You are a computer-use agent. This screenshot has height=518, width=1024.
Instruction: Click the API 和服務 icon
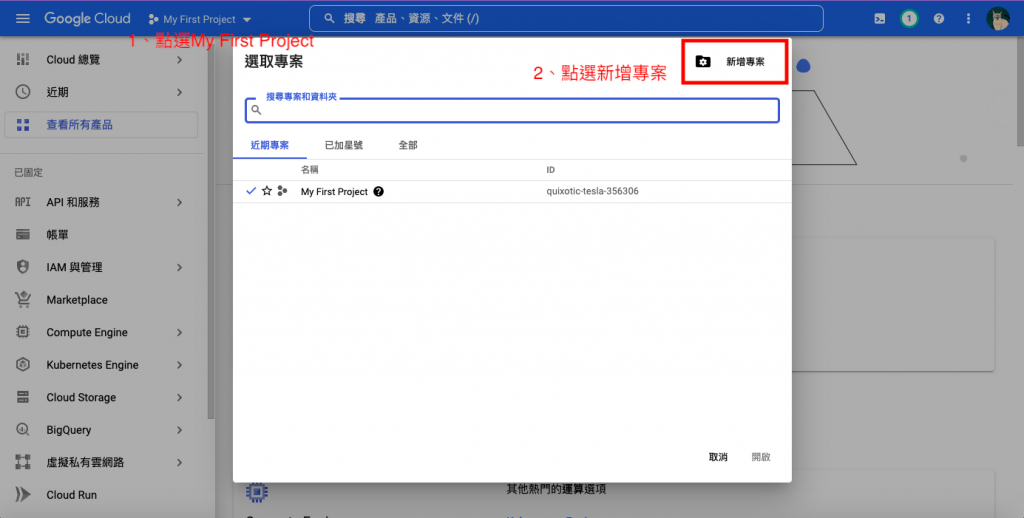point(23,202)
